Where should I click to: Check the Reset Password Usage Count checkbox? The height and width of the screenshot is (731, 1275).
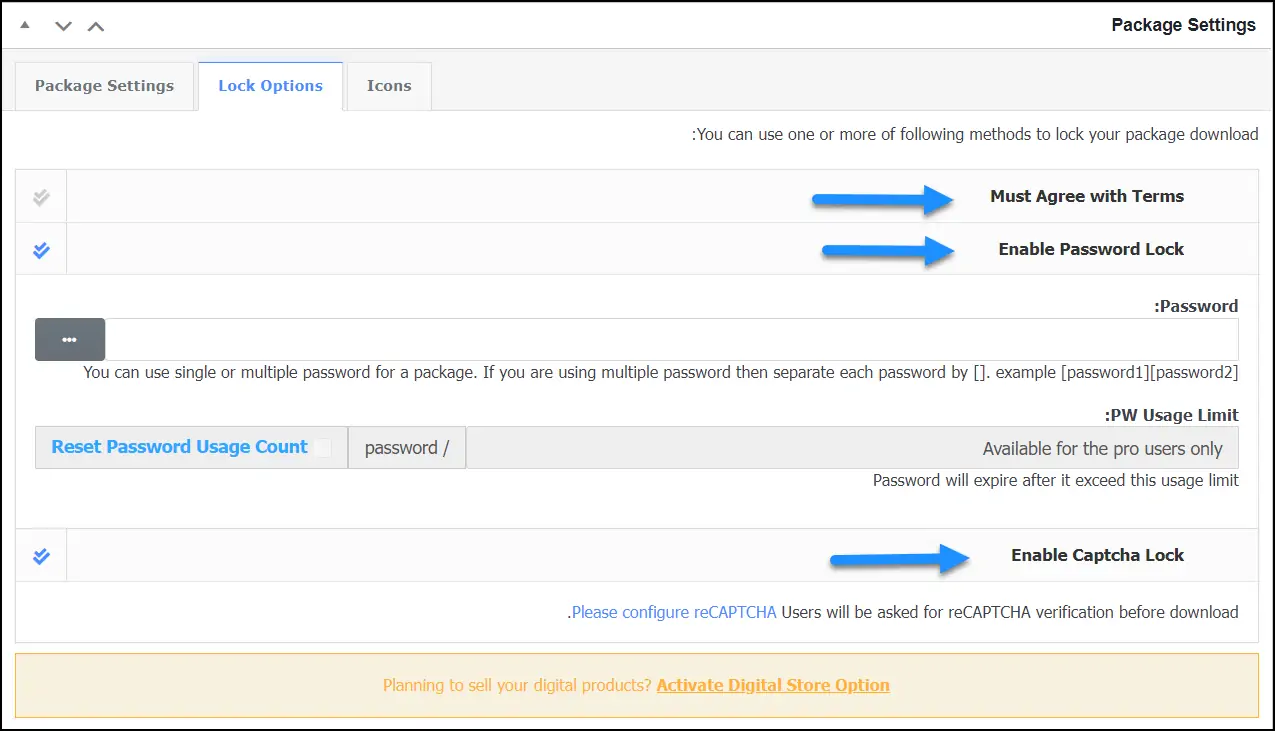coord(322,448)
